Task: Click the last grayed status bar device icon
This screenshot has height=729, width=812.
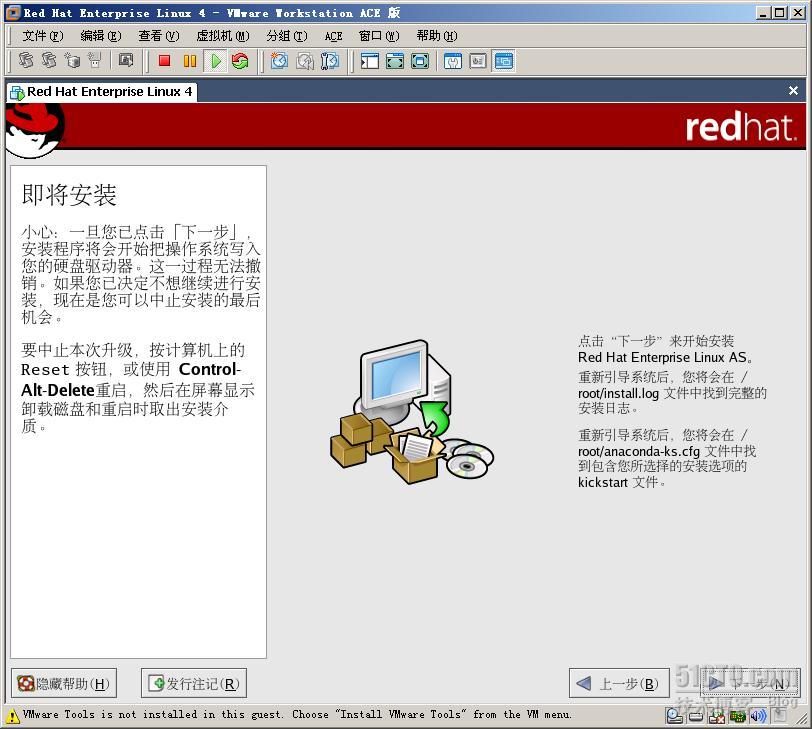Action: point(779,716)
